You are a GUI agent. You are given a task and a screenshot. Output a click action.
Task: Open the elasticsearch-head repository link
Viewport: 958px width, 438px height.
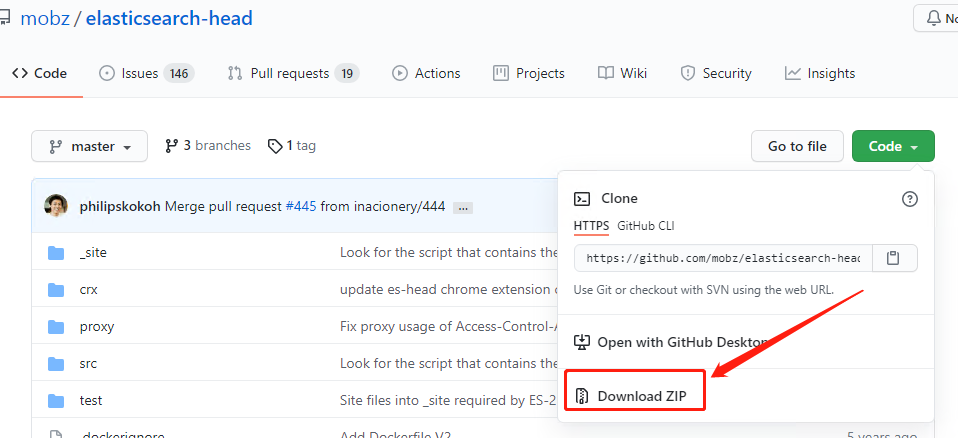[x=169, y=18]
